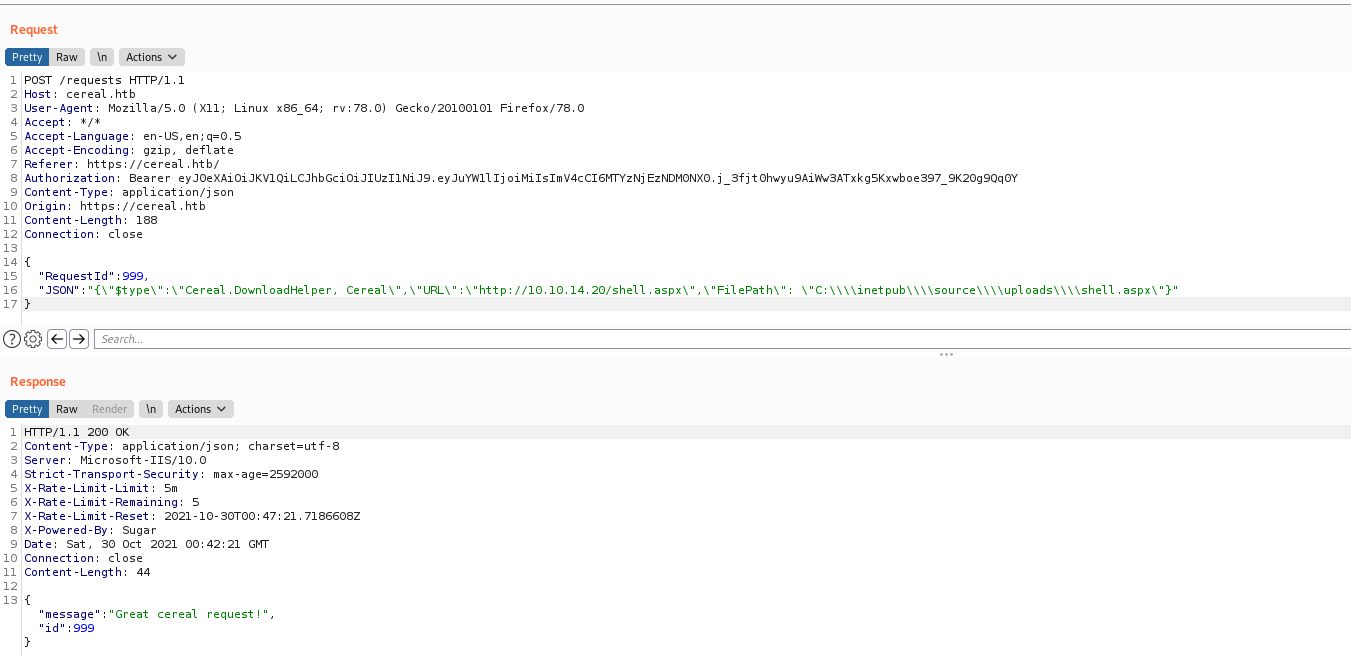Toggle \n display in Request panel
This screenshot has height=657, width=1351.
tap(102, 57)
